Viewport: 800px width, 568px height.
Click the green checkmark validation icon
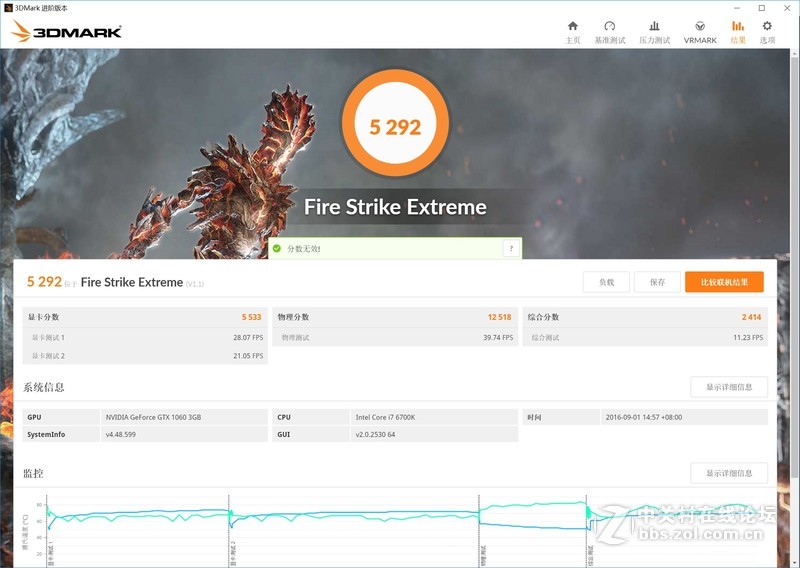point(277,248)
